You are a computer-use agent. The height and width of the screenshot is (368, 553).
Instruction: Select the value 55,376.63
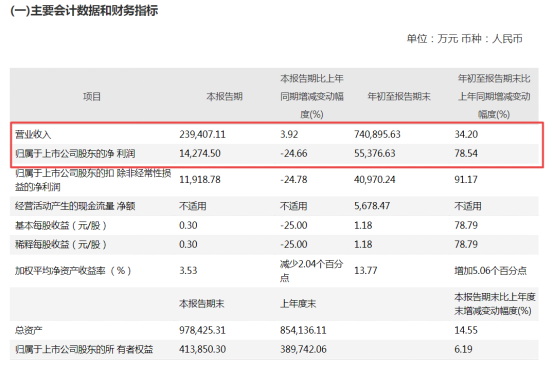click(x=375, y=153)
